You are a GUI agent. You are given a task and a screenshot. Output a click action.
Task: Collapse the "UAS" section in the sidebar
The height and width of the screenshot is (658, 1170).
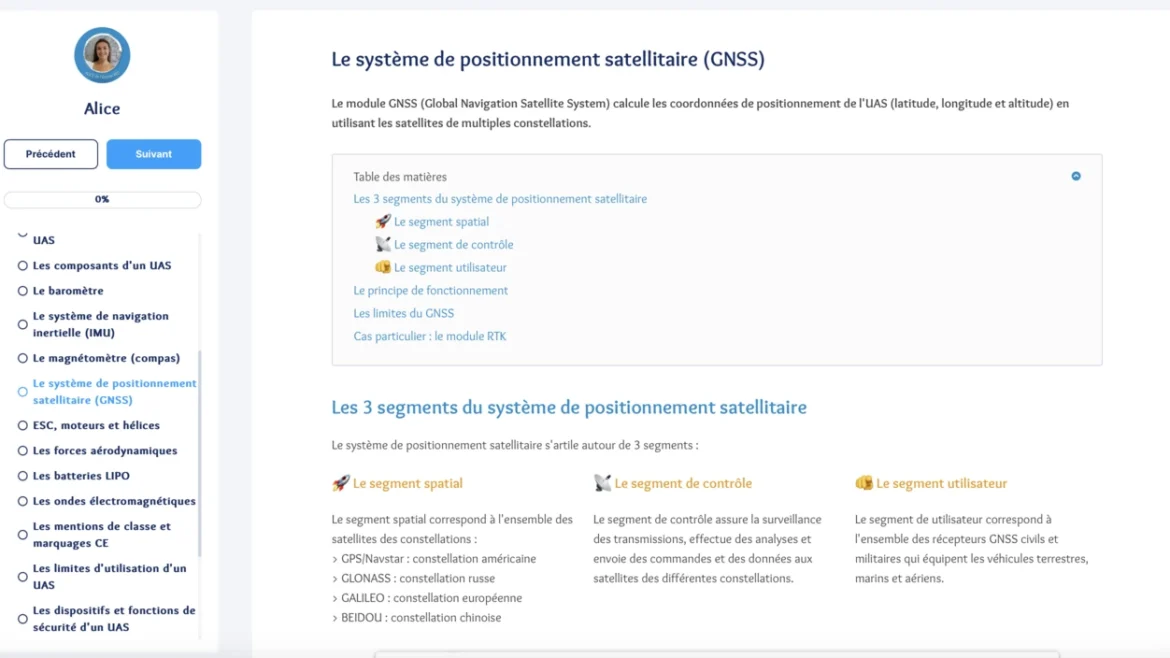tap(20, 235)
